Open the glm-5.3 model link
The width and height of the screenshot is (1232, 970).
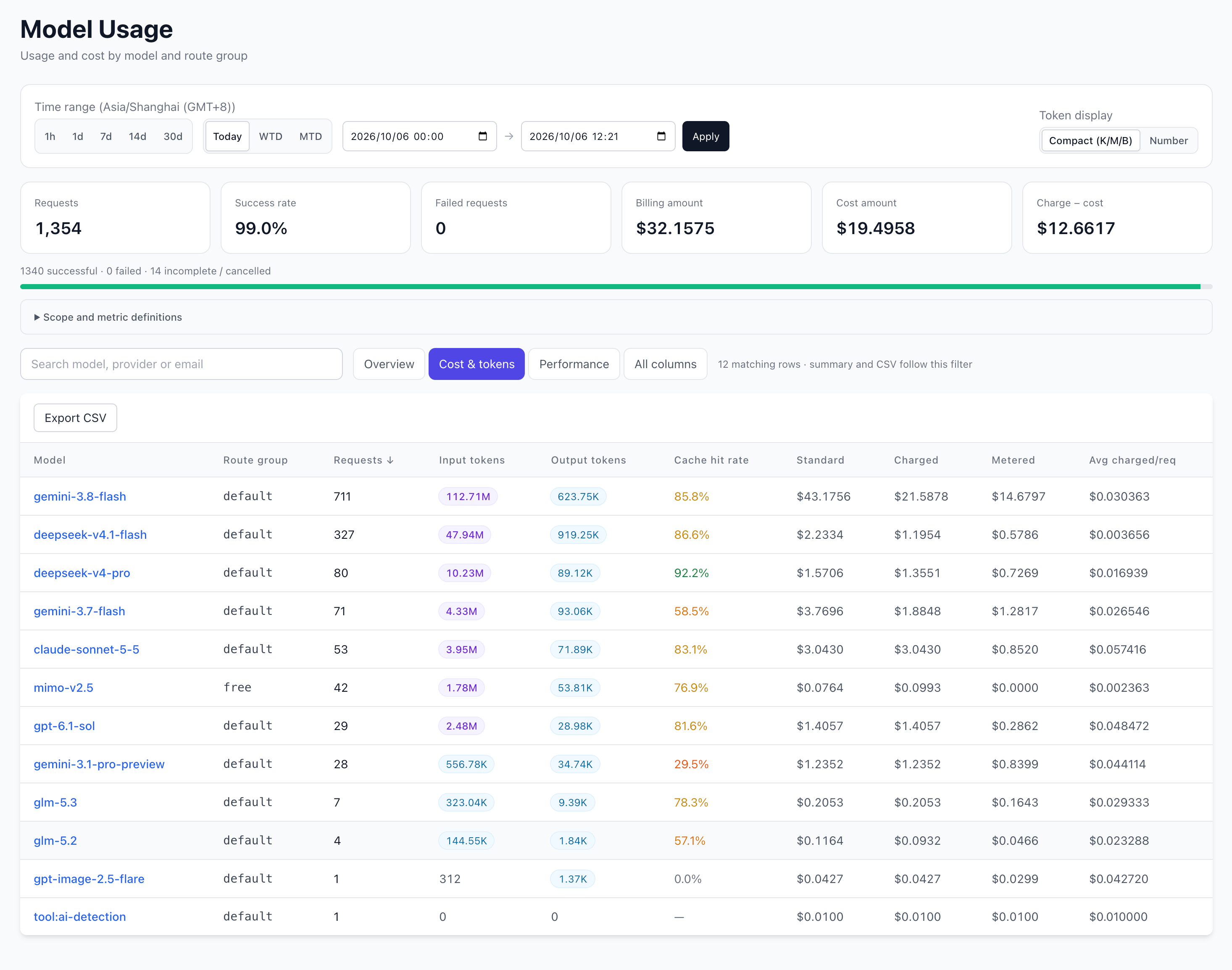point(55,802)
